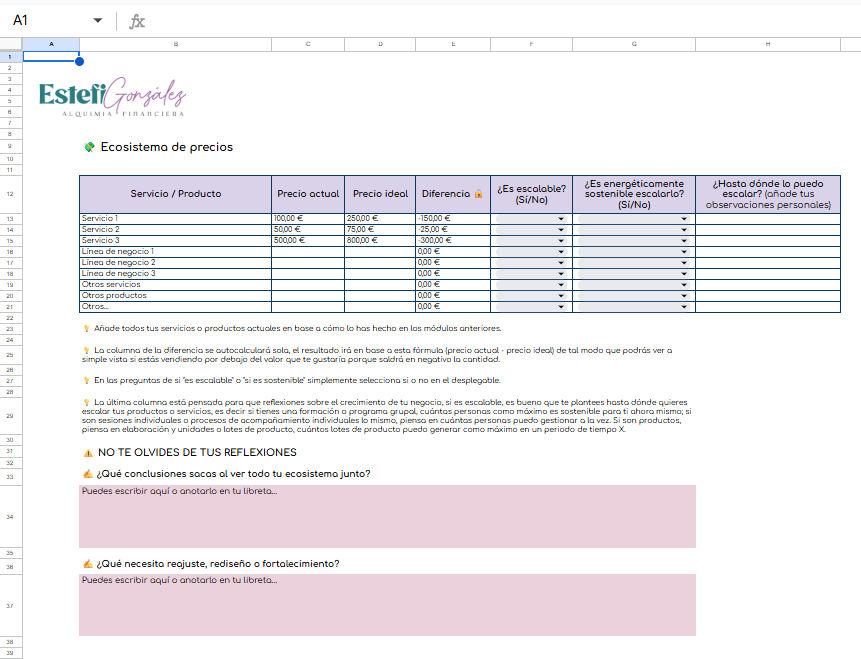
Task: Open ¿Es escalable? dropdown for Servicio 1
Action: [561, 218]
